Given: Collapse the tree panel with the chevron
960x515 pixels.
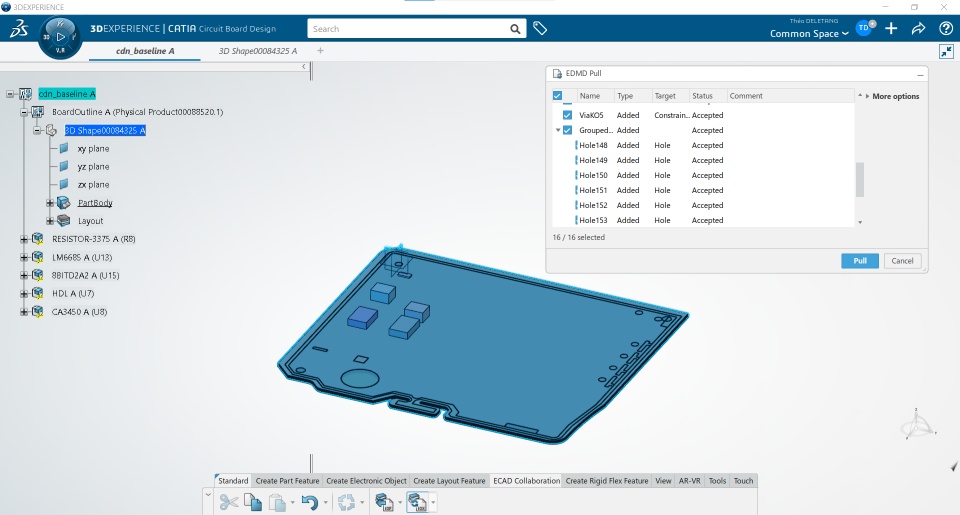Looking at the screenshot, I should tap(304, 66).
